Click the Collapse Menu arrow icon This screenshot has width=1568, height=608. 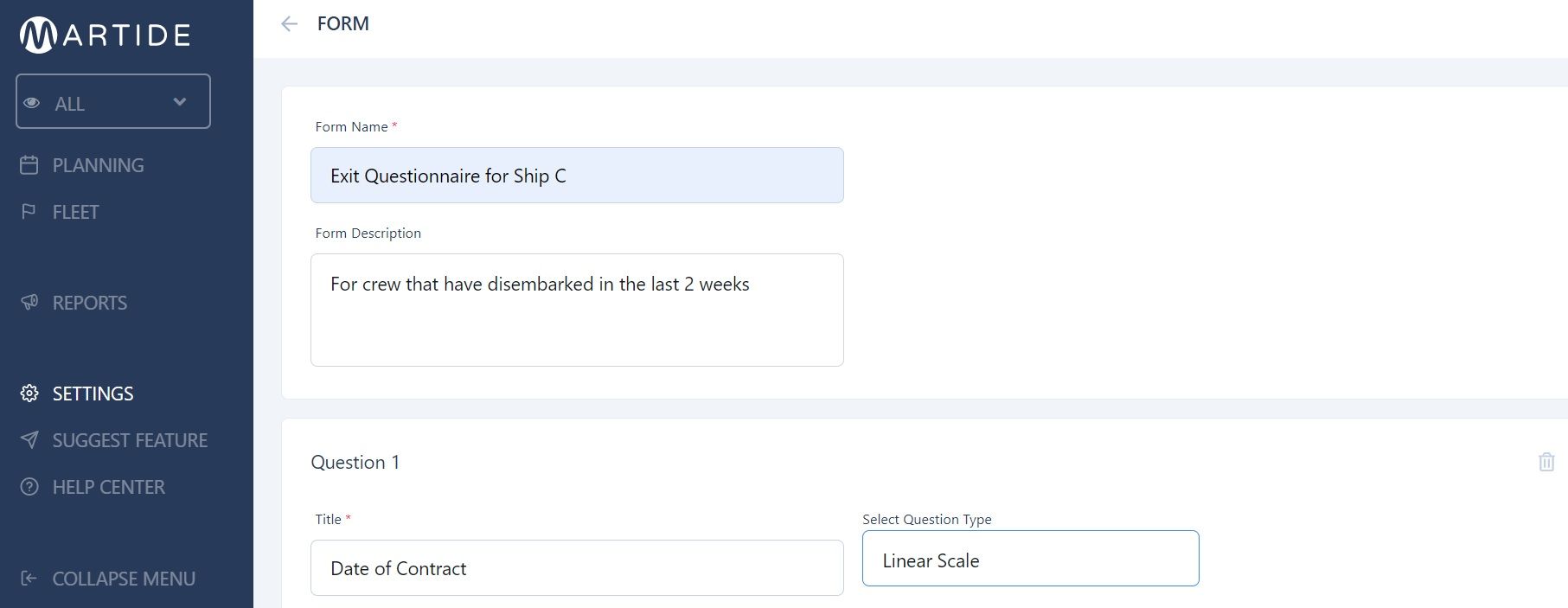pos(29,578)
